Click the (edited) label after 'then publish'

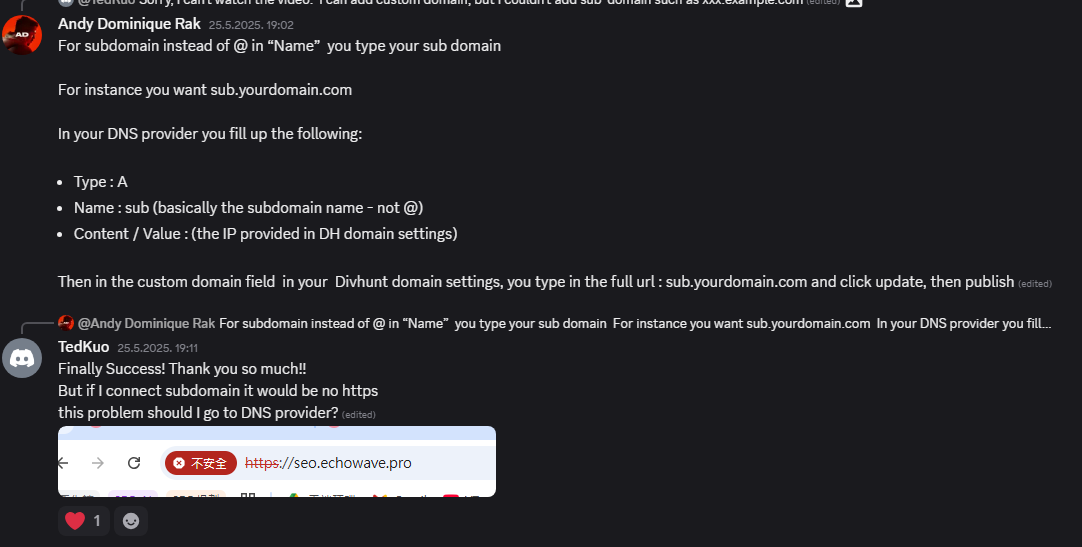point(1034,284)
